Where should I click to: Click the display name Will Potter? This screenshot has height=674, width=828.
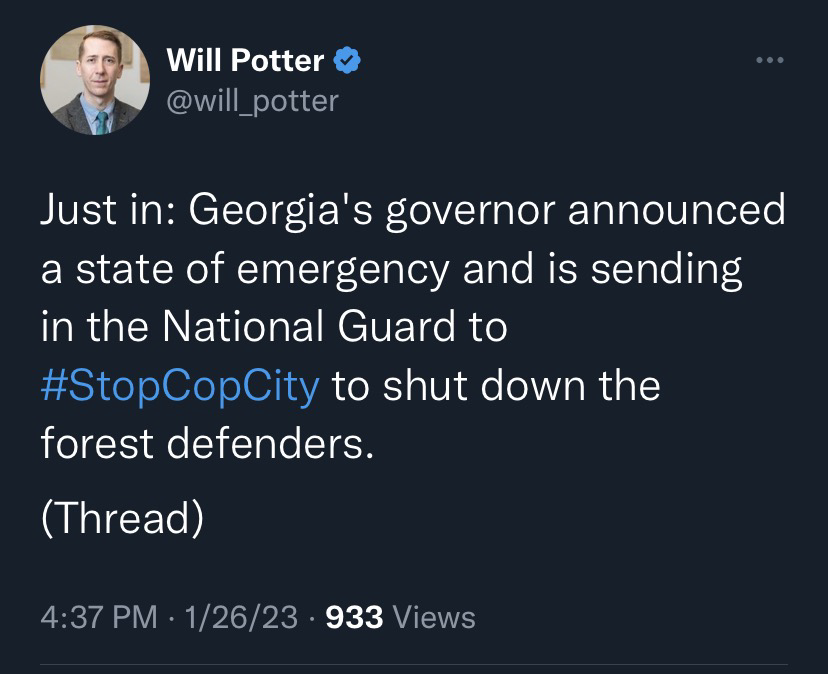coord(244,61)
